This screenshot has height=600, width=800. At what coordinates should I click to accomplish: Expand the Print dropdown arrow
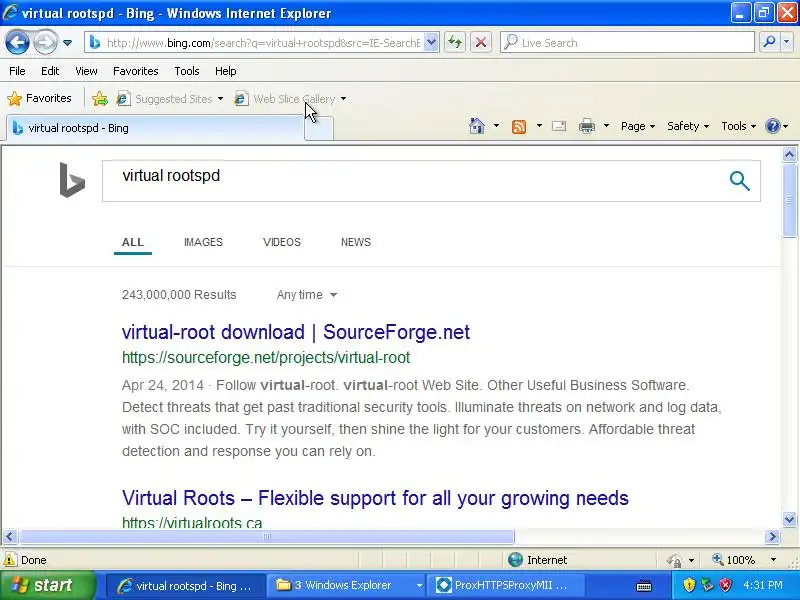click(x=606, y=126)
